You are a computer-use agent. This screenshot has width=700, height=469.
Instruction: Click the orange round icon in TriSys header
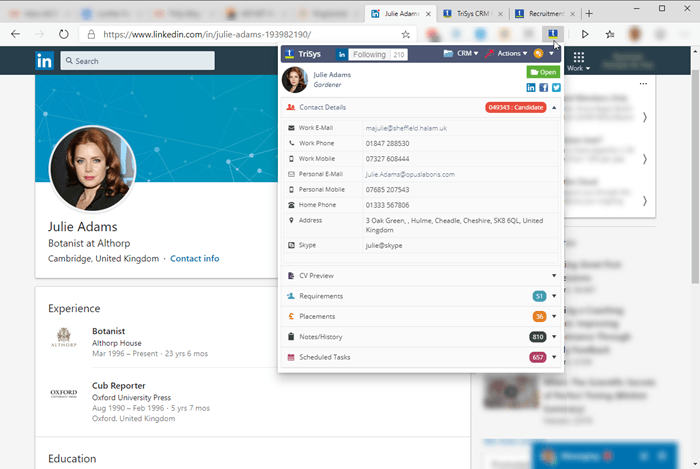[x=538, y=54]
